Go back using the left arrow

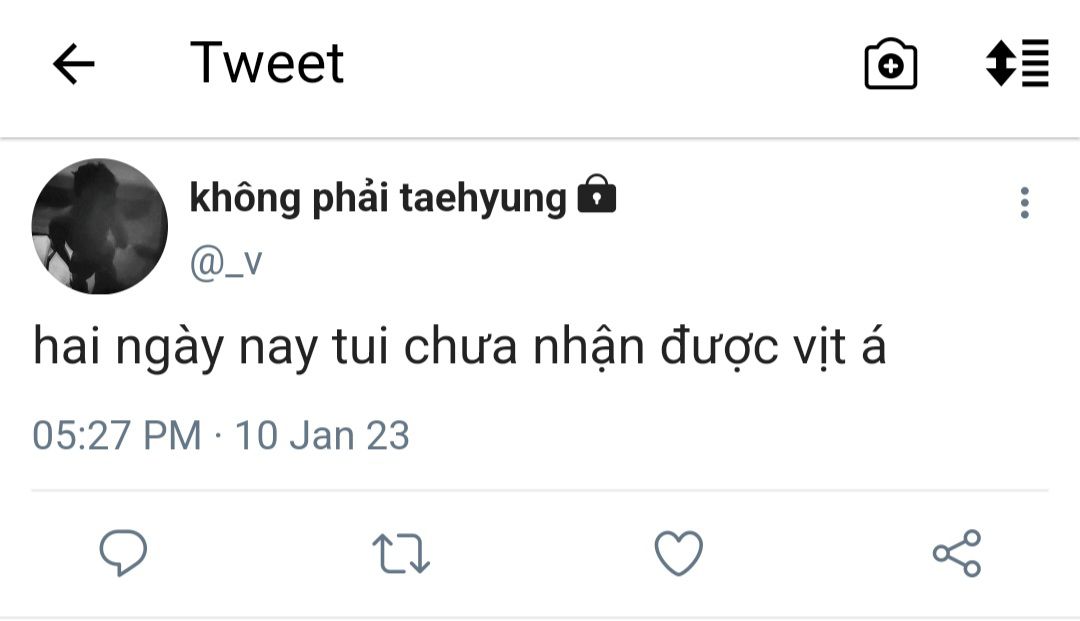pyautogui.click(x=74, y=63)
